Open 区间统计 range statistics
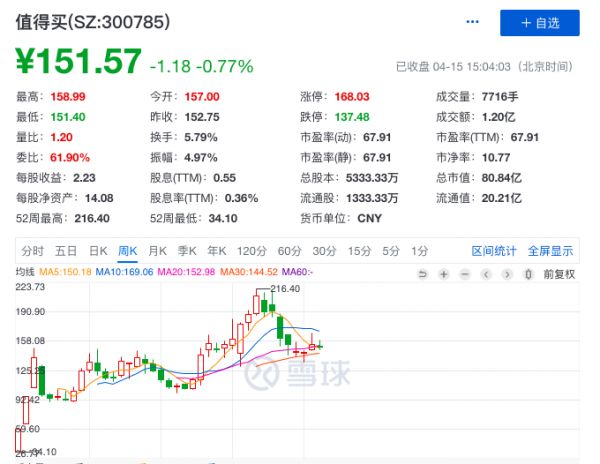The width and height of the screenshot is (600, 464). (x=494, y=251)
